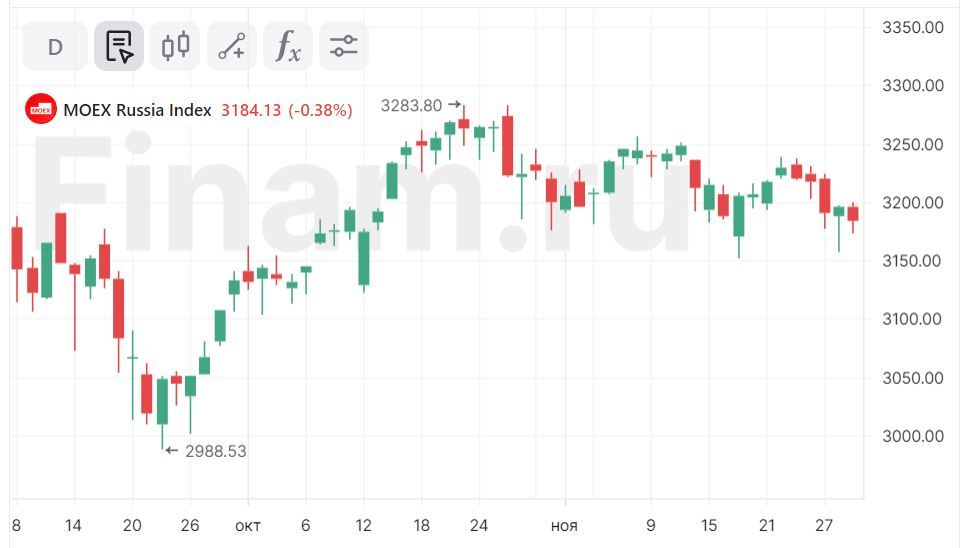Click the 3100.00 price axis label
Viewport: 963px width, 548px height.
pos(913,319)
